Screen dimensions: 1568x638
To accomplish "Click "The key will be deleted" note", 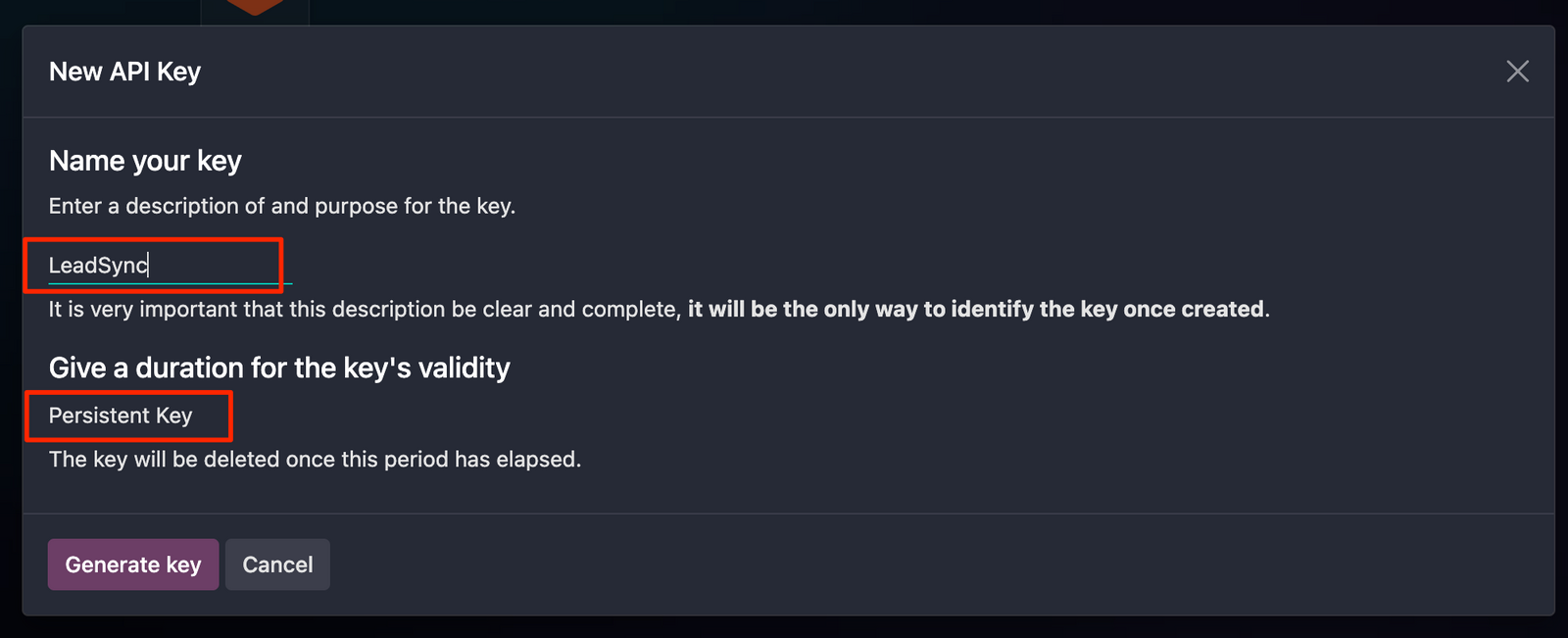I will [315, 459].
